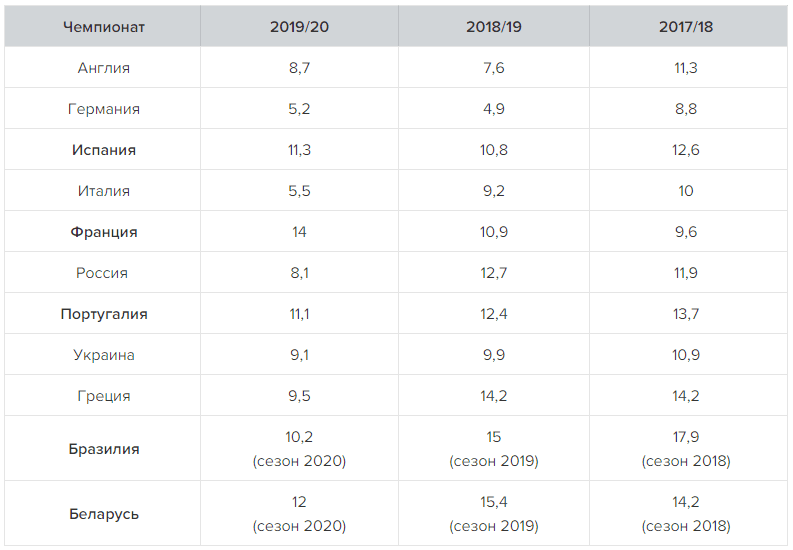Click the bold Беларусь row label

click(x=104, y=514)
